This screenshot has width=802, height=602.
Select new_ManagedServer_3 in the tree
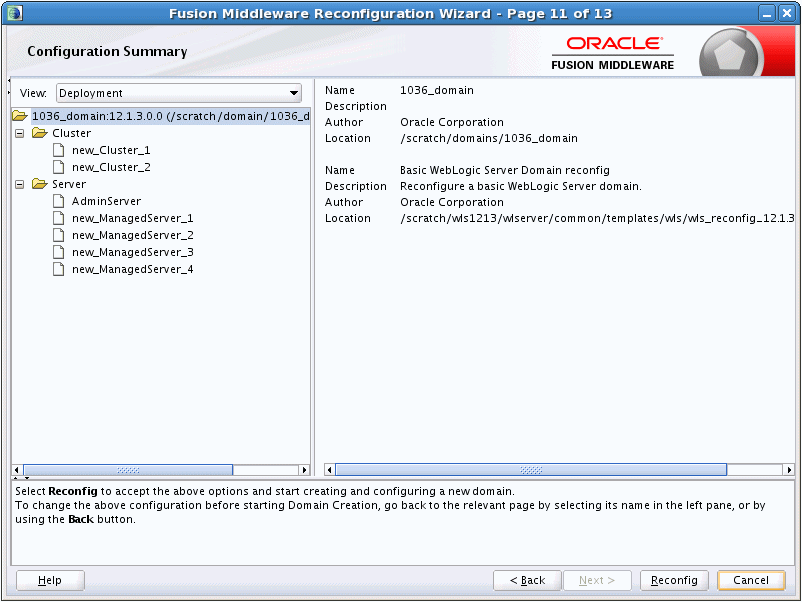pos(132,252)
